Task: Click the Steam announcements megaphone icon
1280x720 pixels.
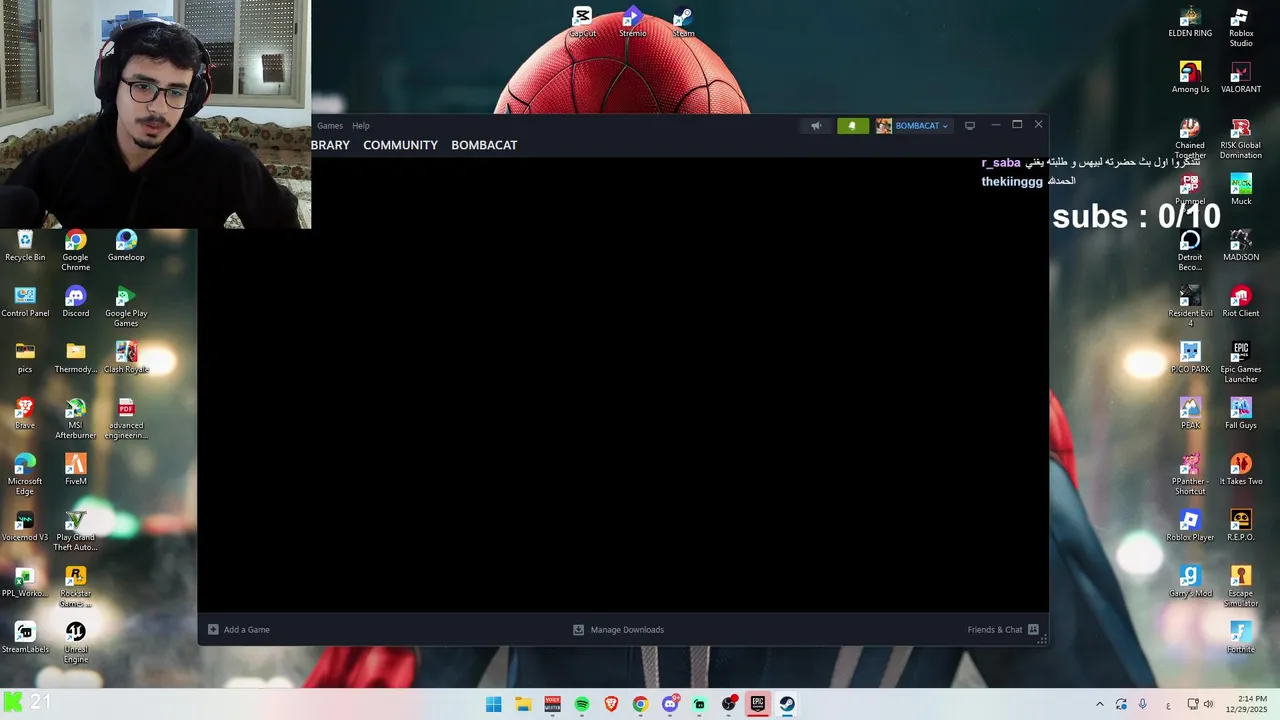Action: pos(816,126)
